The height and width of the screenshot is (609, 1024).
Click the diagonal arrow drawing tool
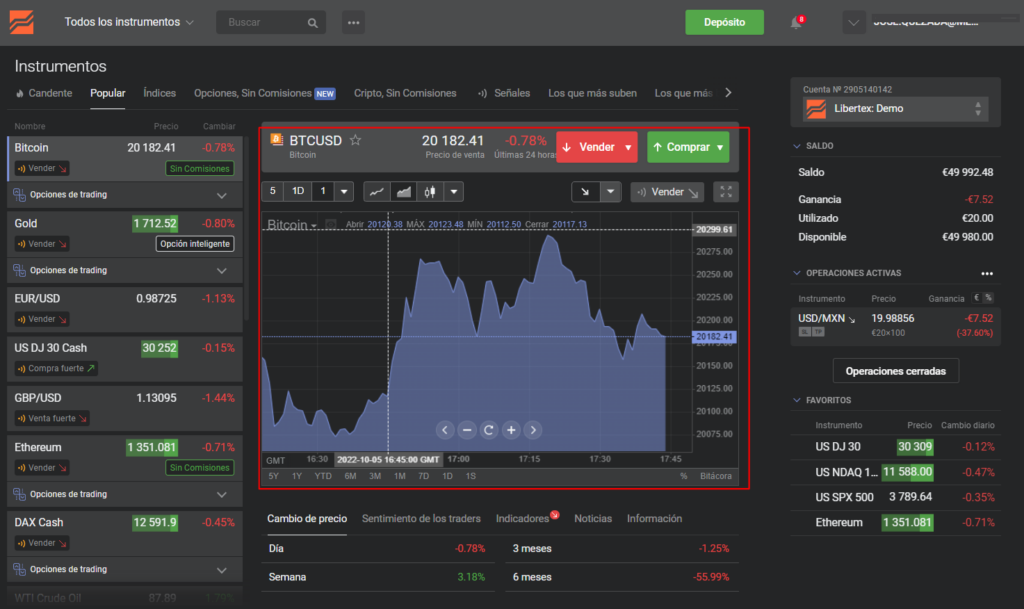click(x=585, y=192)
